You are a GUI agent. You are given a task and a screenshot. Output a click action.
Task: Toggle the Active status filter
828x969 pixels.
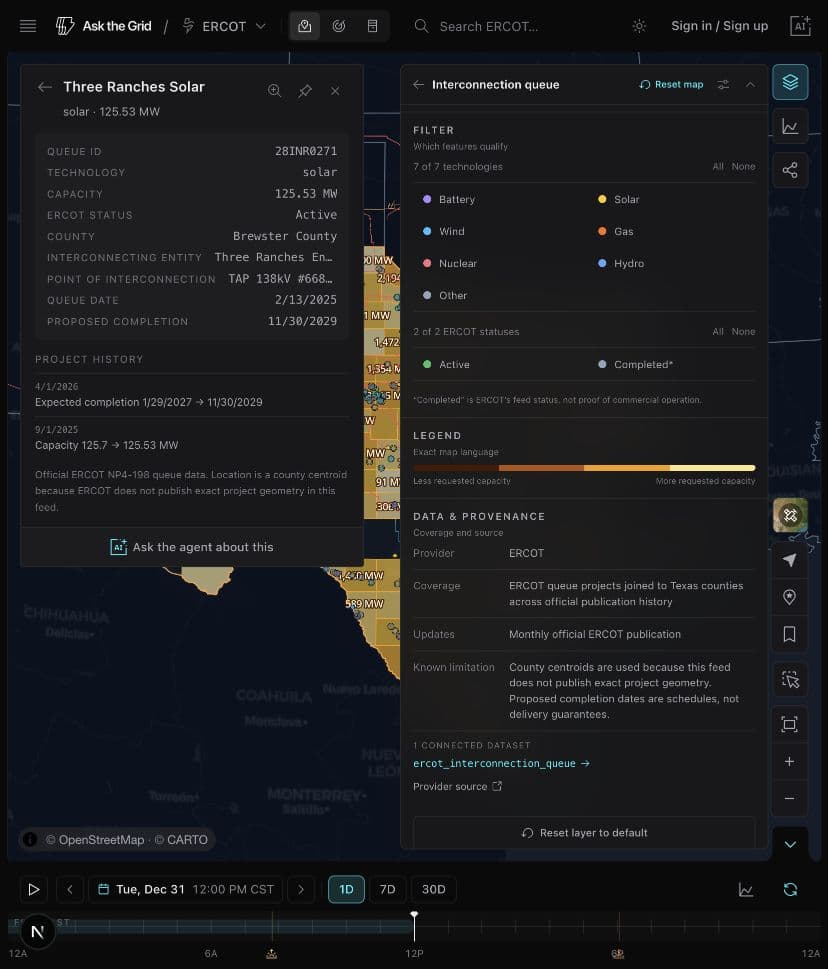(x=446, y=365)
